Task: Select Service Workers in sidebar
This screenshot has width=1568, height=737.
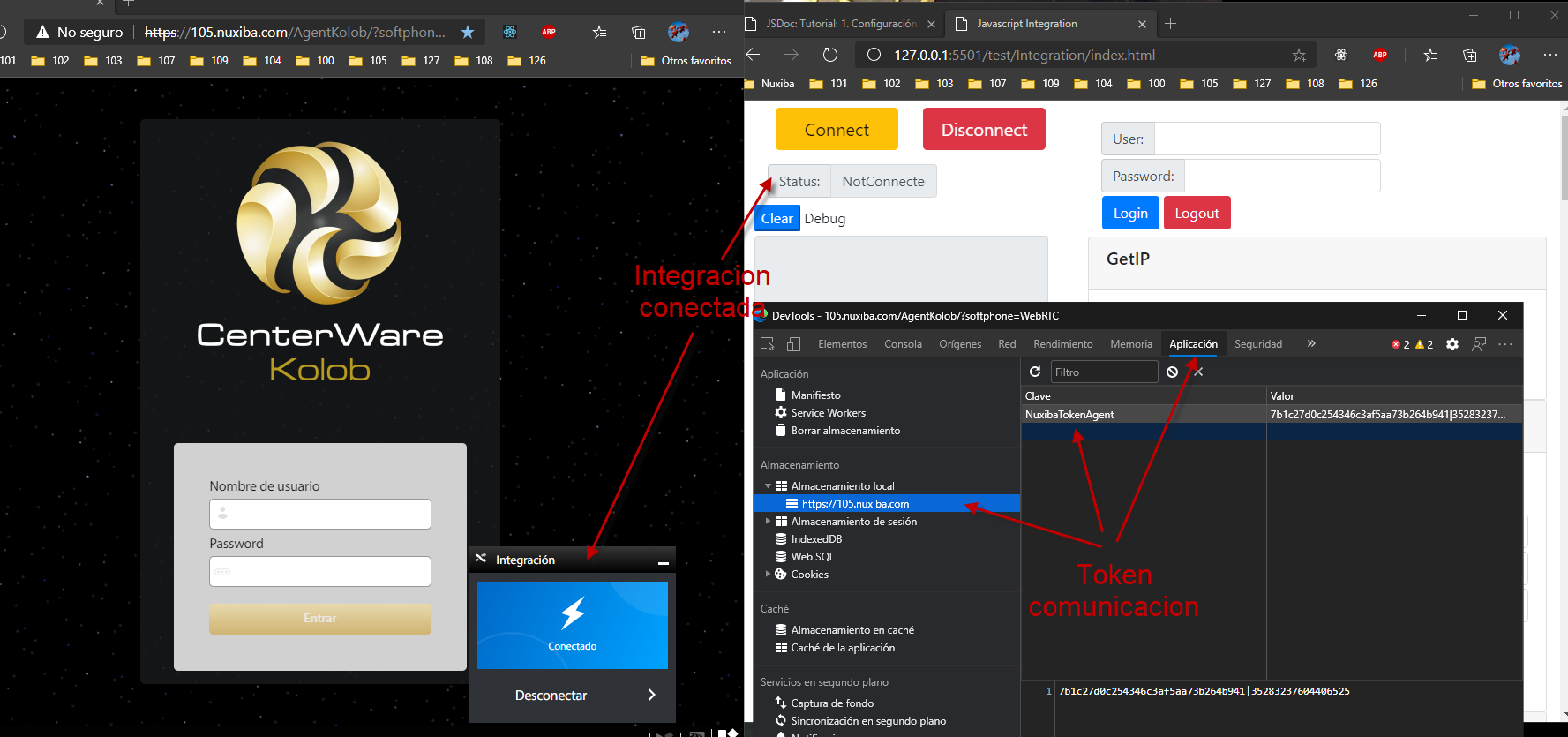Action: tap(828, 413)
